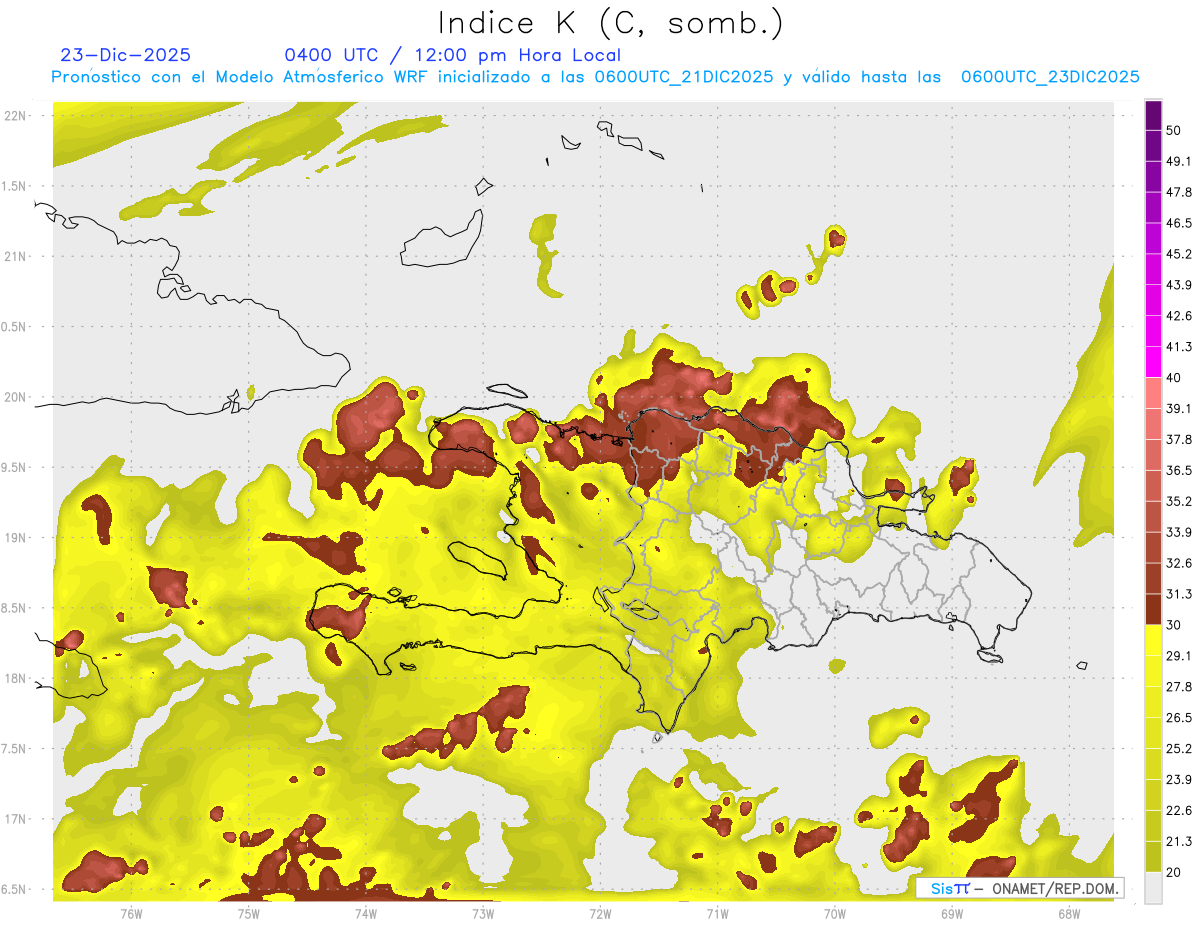Click the colorbar value '43.9'

click(1178, 285)
